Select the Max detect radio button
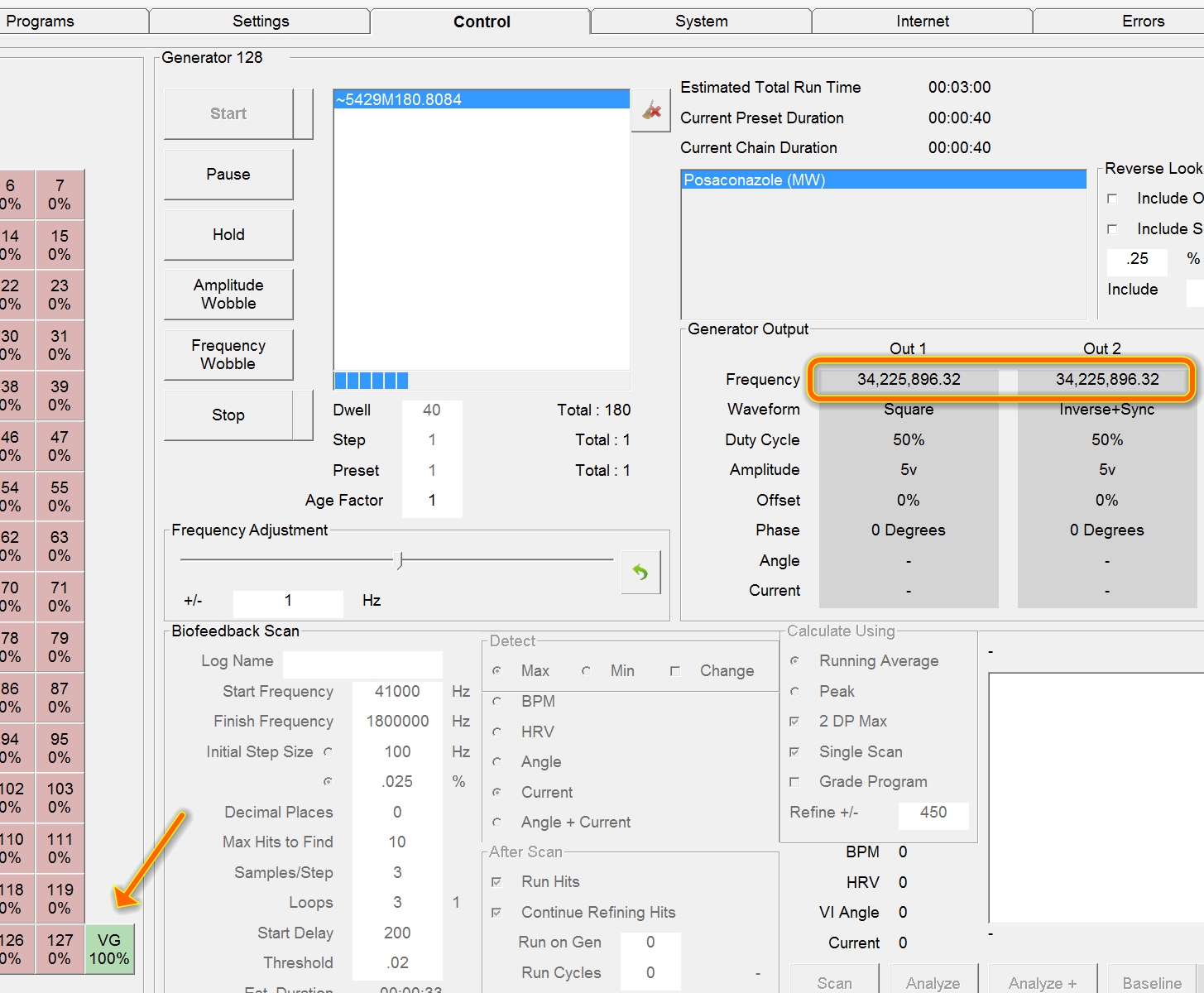Image resolution: width=1204 pixels, height=993 pixels. 496,671
